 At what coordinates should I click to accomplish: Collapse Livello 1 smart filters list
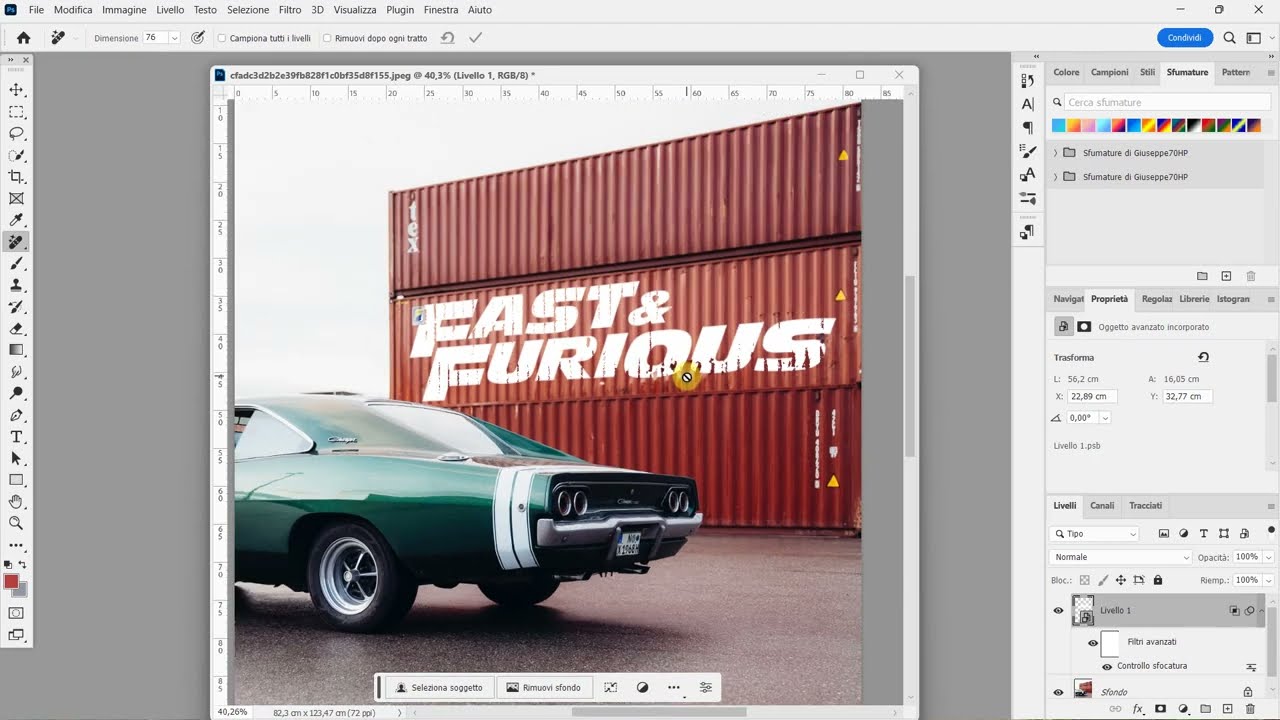(x=1261, y=610)
